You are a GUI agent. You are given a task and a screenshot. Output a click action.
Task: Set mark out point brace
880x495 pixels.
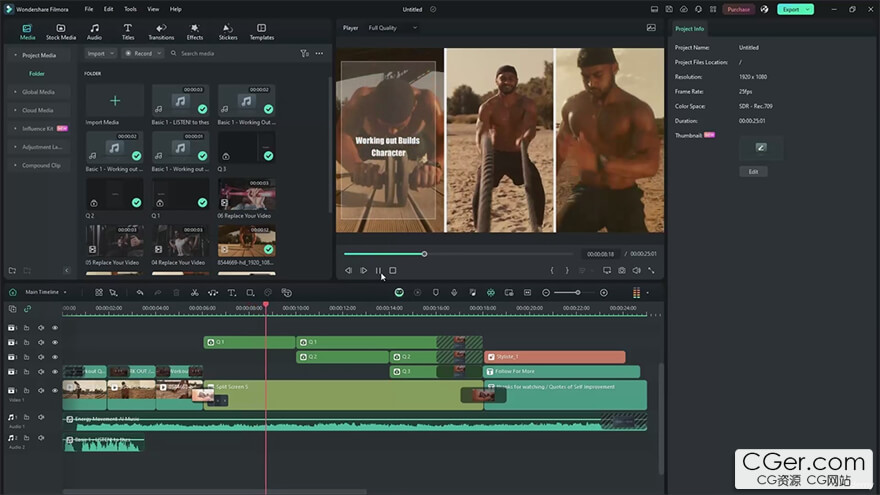click(567, 271)
